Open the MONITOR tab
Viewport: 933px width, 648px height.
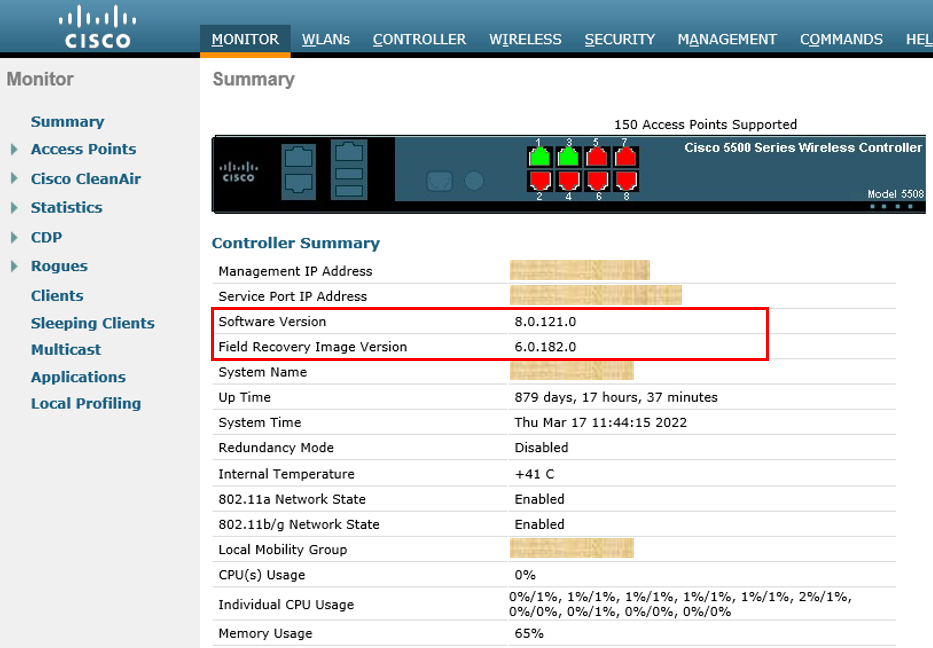245,39
